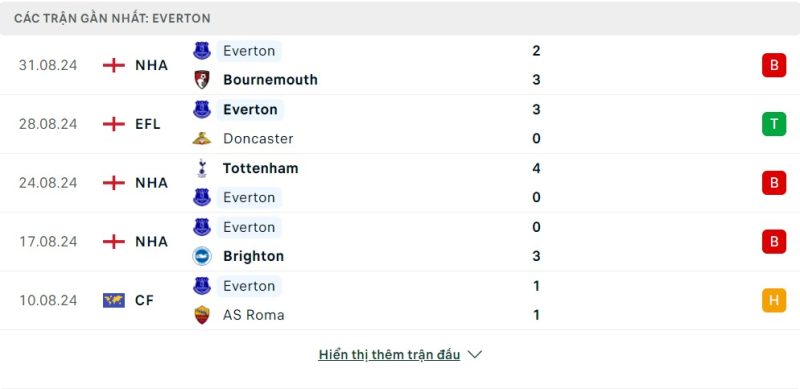Expand more matches with the chevron arrow
The image size is (800, 389).
pos(474,354)
